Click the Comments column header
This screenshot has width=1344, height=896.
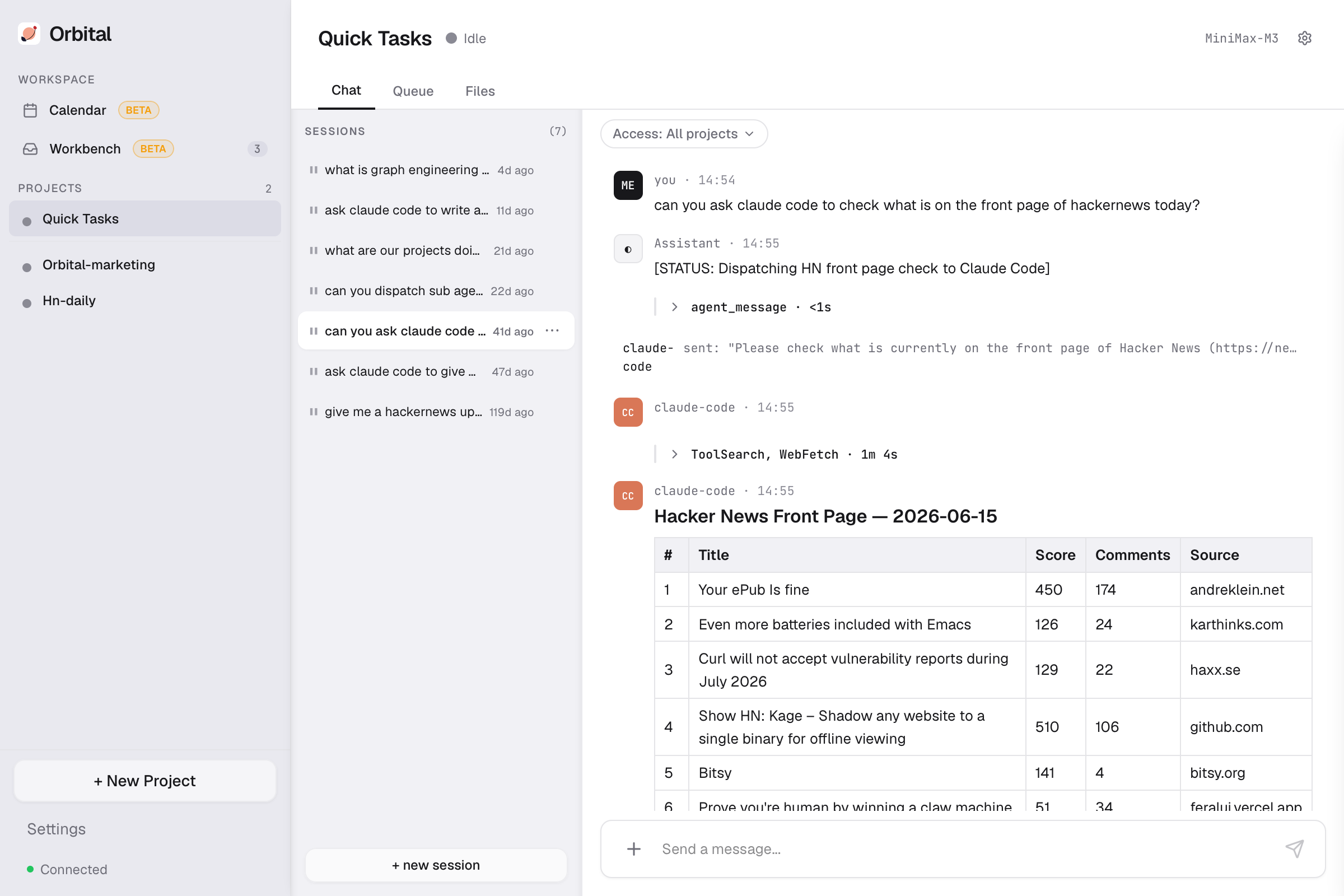1132,555
